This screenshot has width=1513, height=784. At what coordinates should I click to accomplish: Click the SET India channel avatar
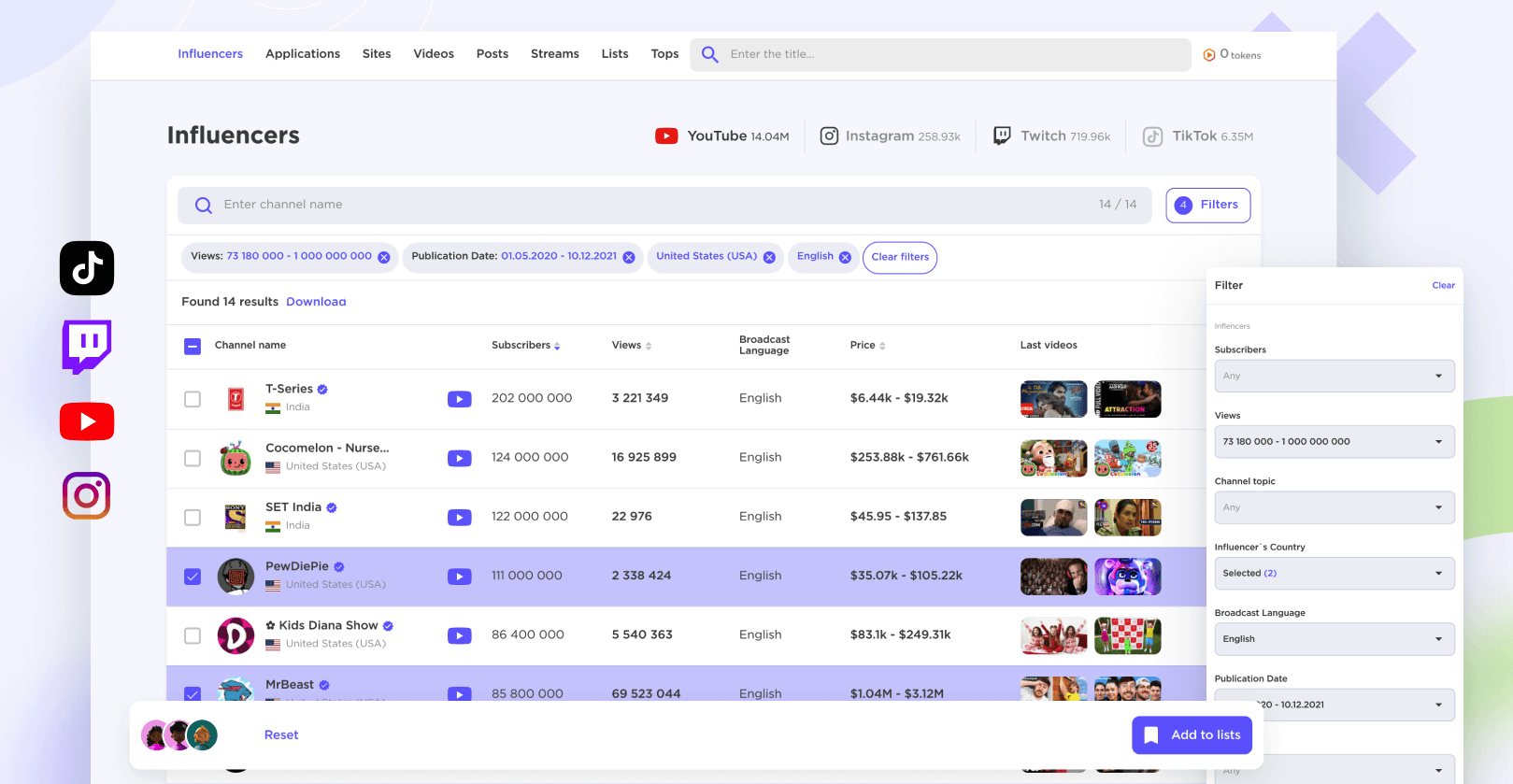(236, 517)
